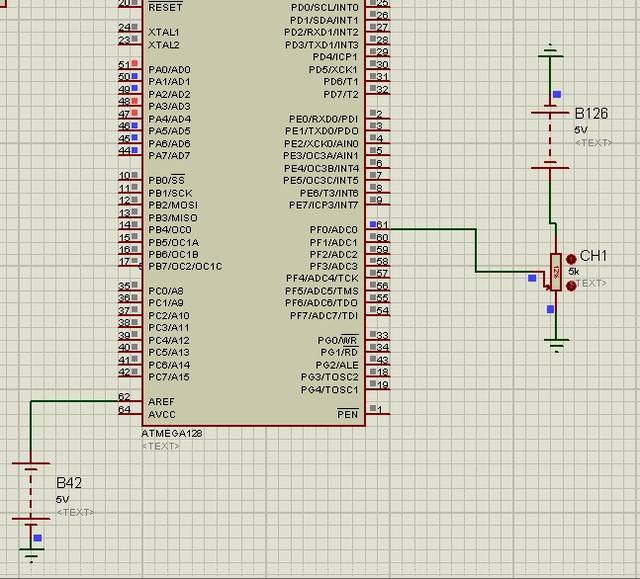
Task: Click the B42 reference label
Action: 69,483
